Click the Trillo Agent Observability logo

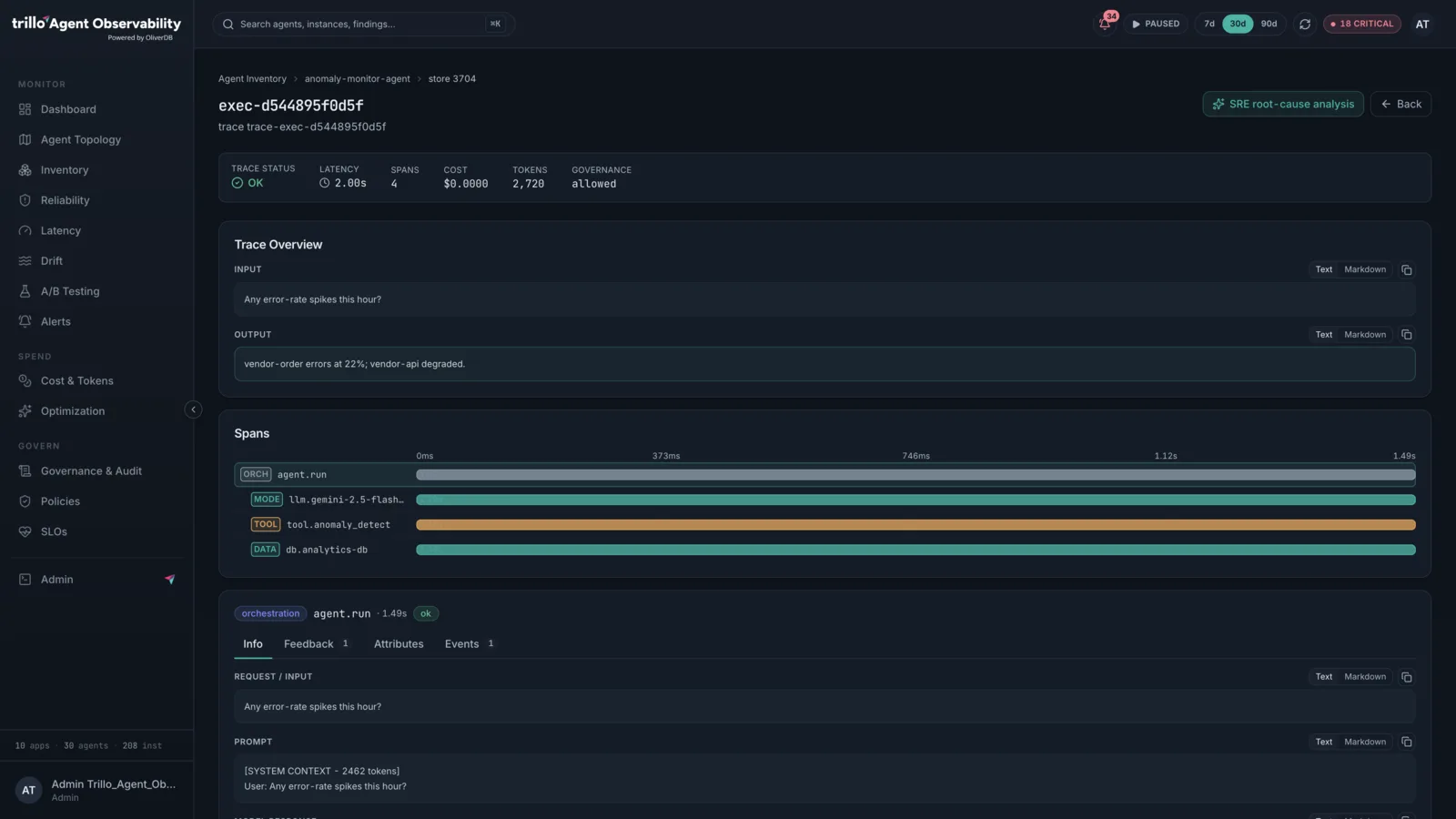96,27
